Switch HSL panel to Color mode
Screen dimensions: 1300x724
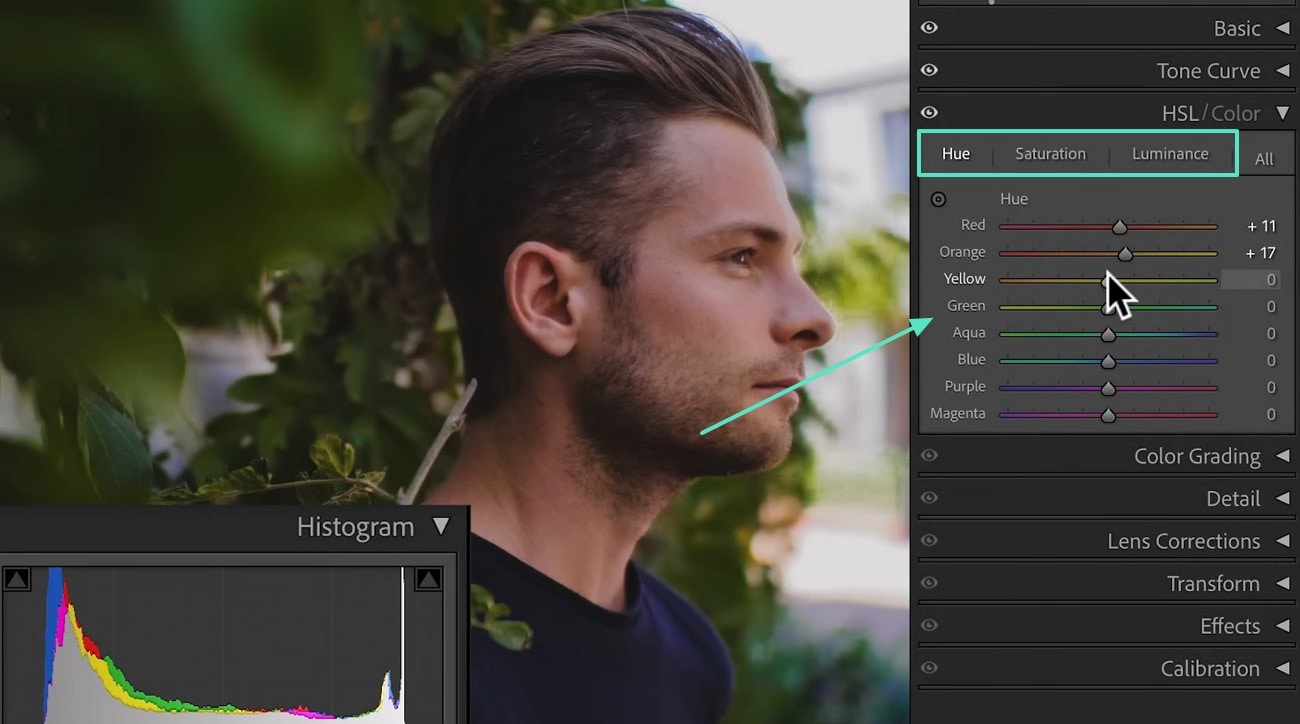coord(1236,113)
